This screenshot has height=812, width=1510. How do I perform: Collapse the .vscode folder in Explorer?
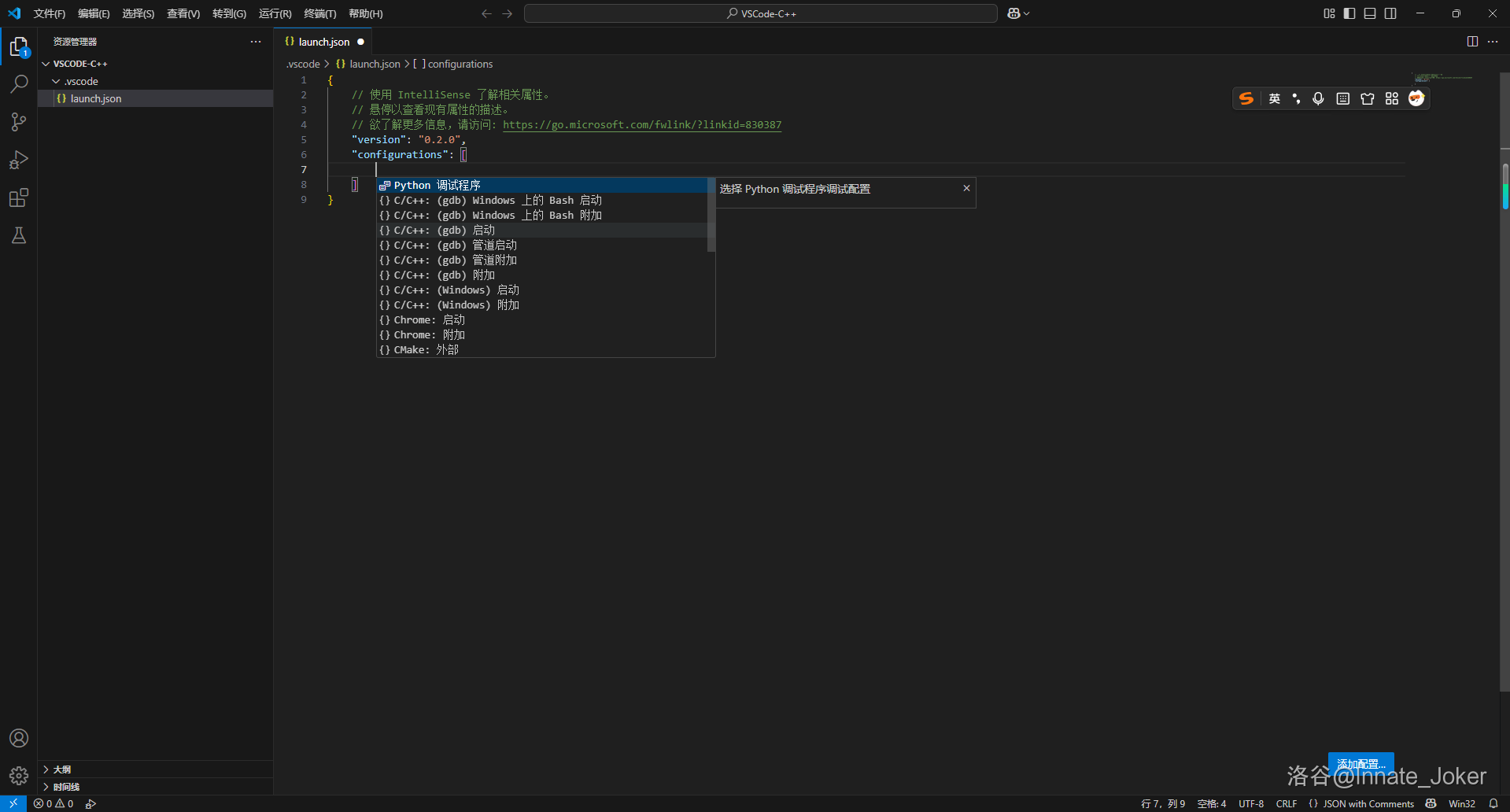tap(56, 80)
